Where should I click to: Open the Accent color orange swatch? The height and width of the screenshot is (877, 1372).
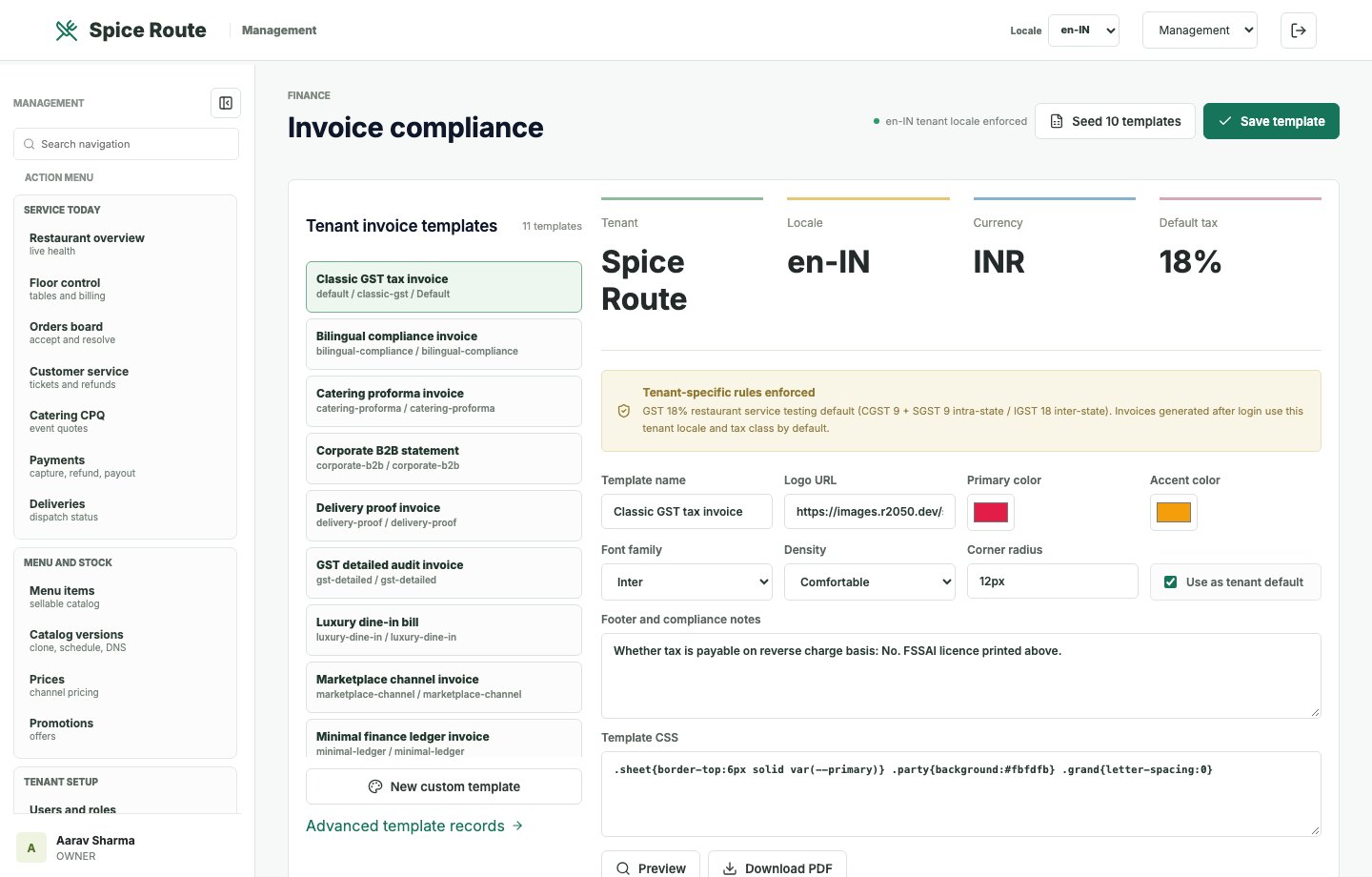[x=1174, y=512]
